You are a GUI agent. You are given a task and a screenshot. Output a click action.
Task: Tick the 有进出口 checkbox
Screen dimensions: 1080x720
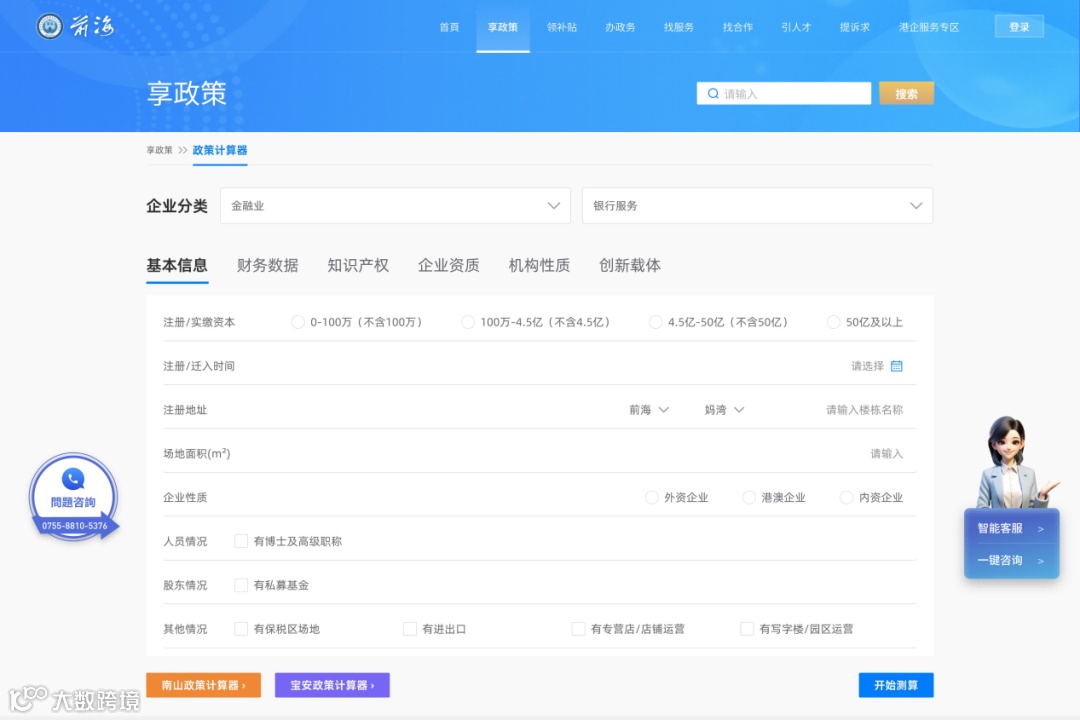point(410,628)
